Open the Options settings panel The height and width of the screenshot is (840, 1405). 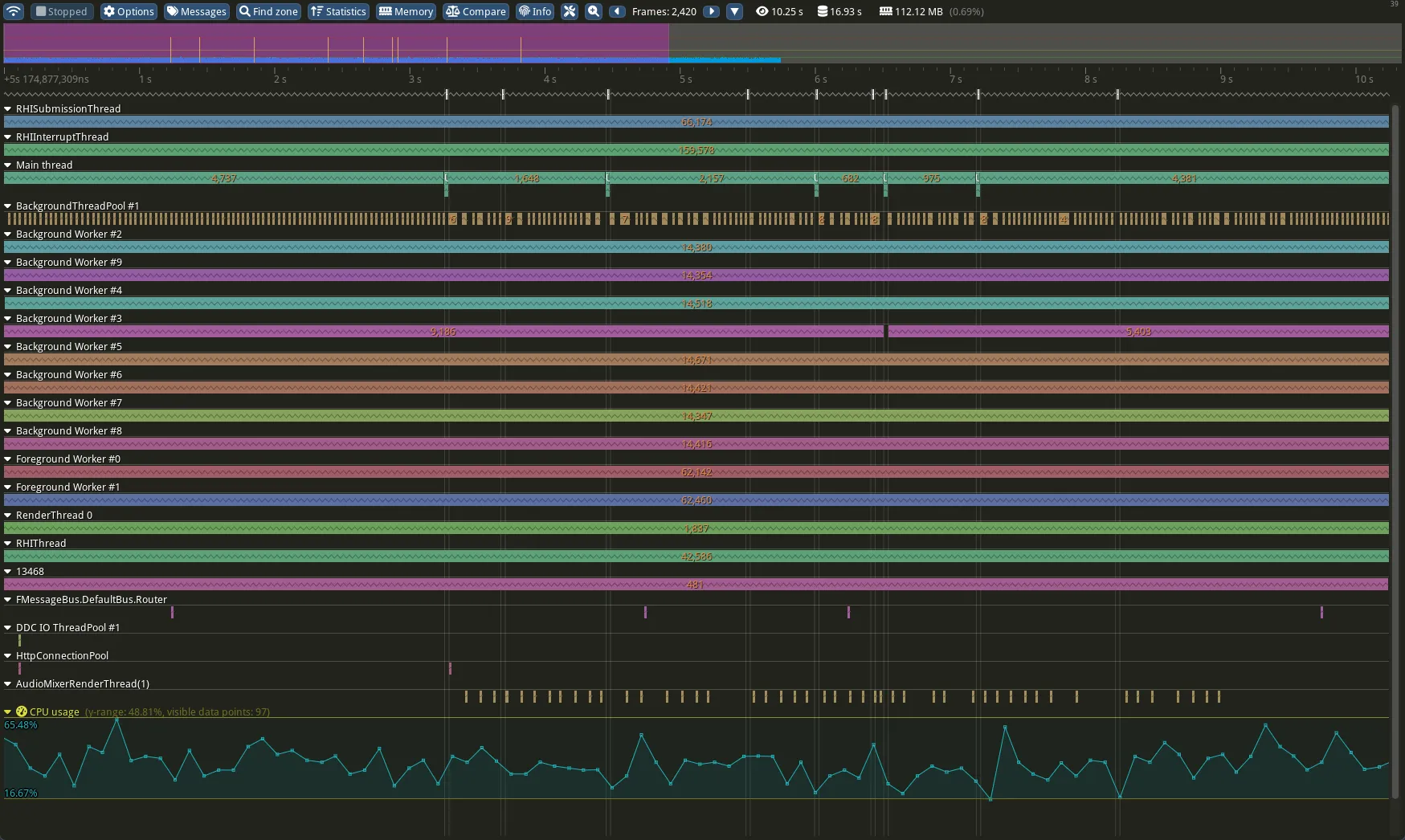coord(128,11)
